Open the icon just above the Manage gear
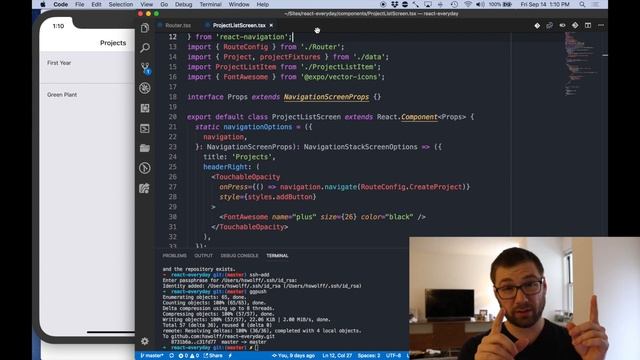 pos(145,188)
